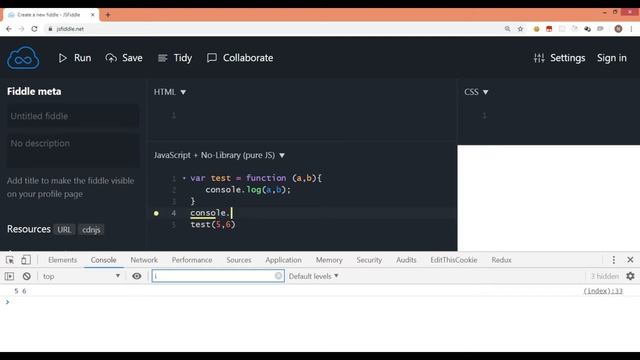Open EditThisCookie DevTools tab
This screenshot has height=360, width=640.
point(453,260)
